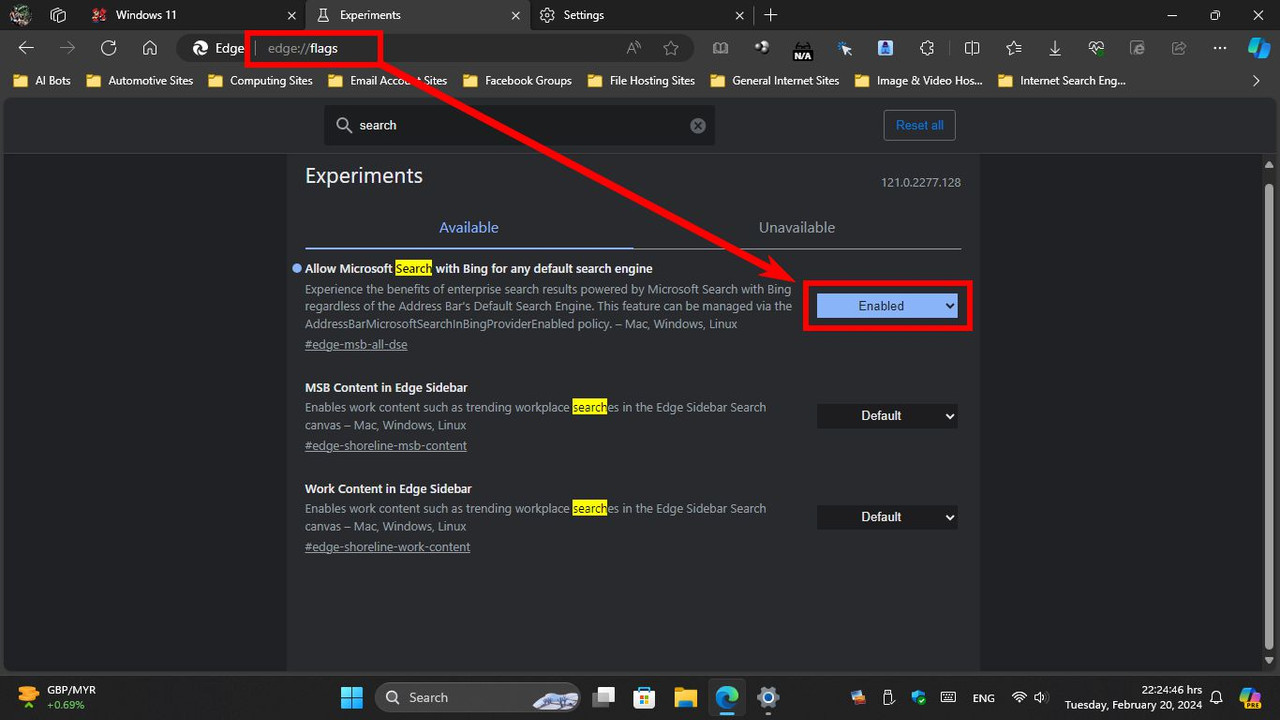Screen dimensions: 1280x720
Task: Open the Extensions puzzle-piece menu
Action: click(927, 48)
